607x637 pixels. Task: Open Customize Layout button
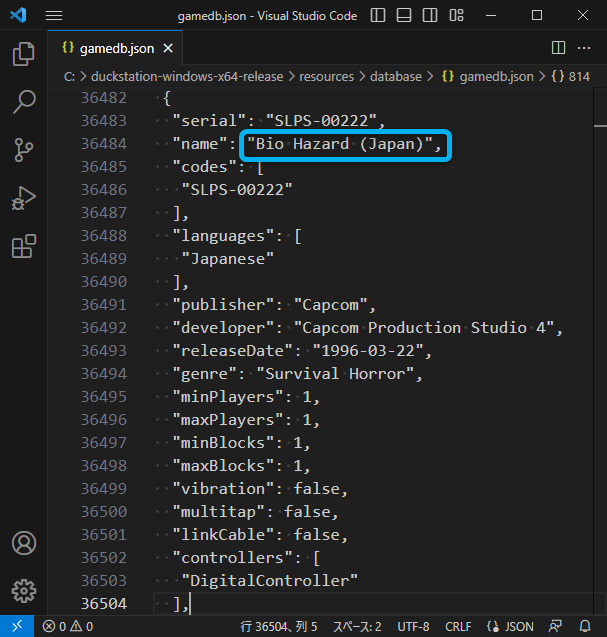(456, 15)
